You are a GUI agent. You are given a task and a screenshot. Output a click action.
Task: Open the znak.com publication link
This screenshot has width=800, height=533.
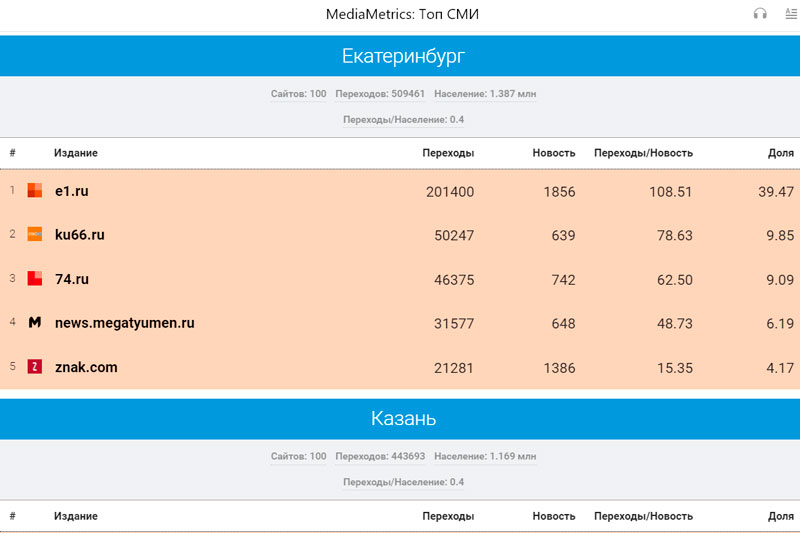[x=86, y=367]
